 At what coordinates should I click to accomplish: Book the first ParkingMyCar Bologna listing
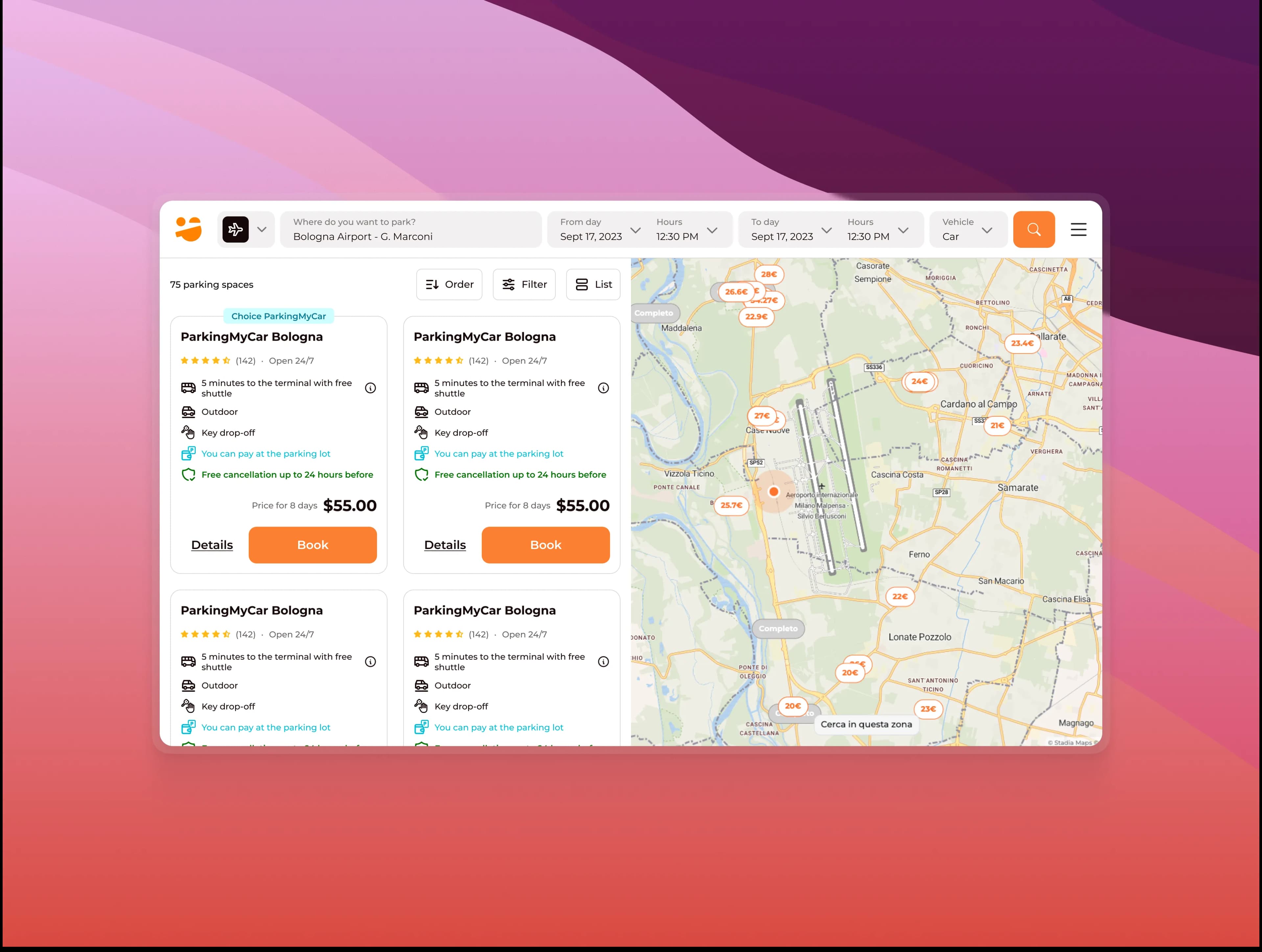point(312,545)
